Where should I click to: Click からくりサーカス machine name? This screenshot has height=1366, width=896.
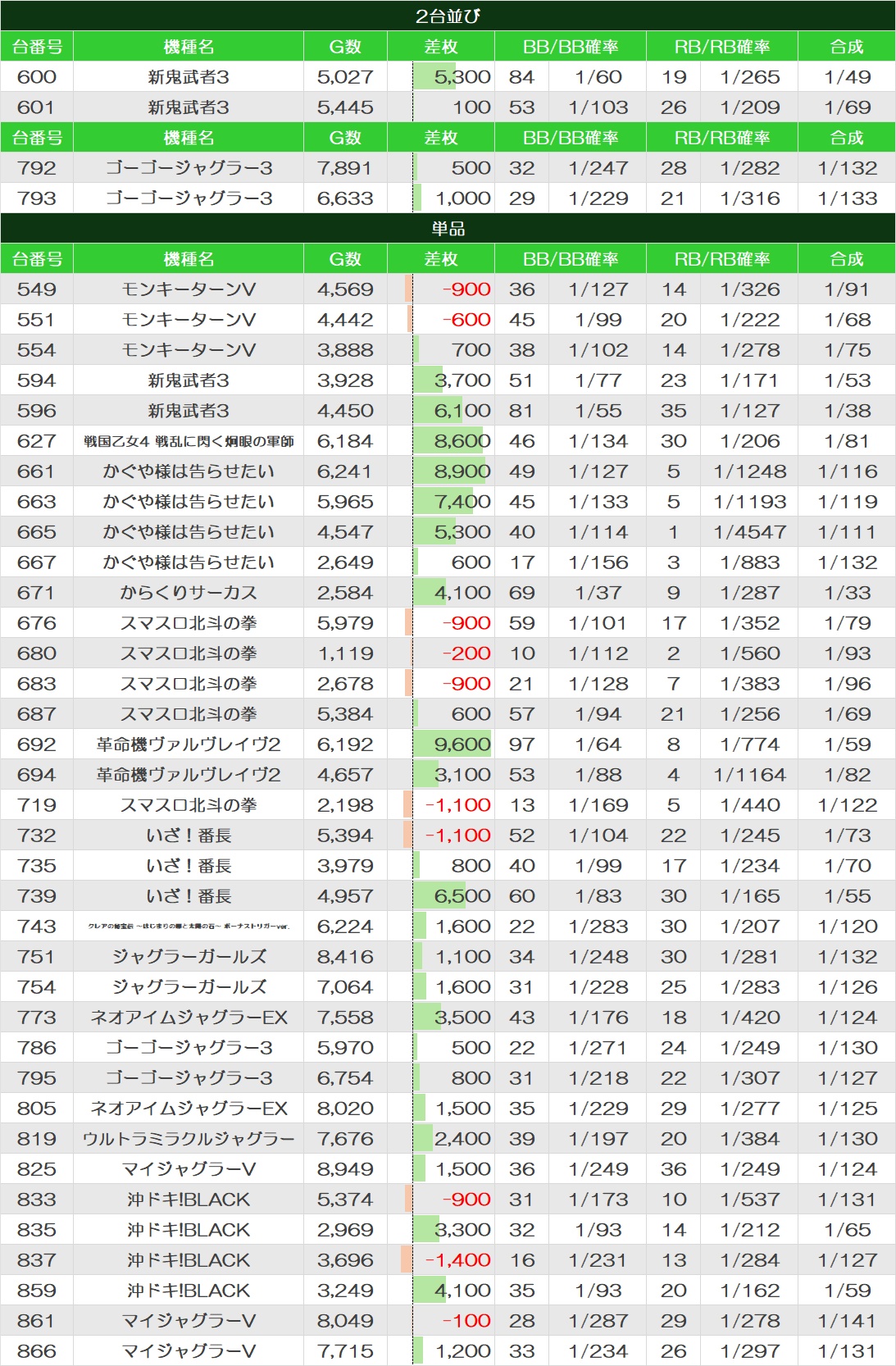click(189, 593)
